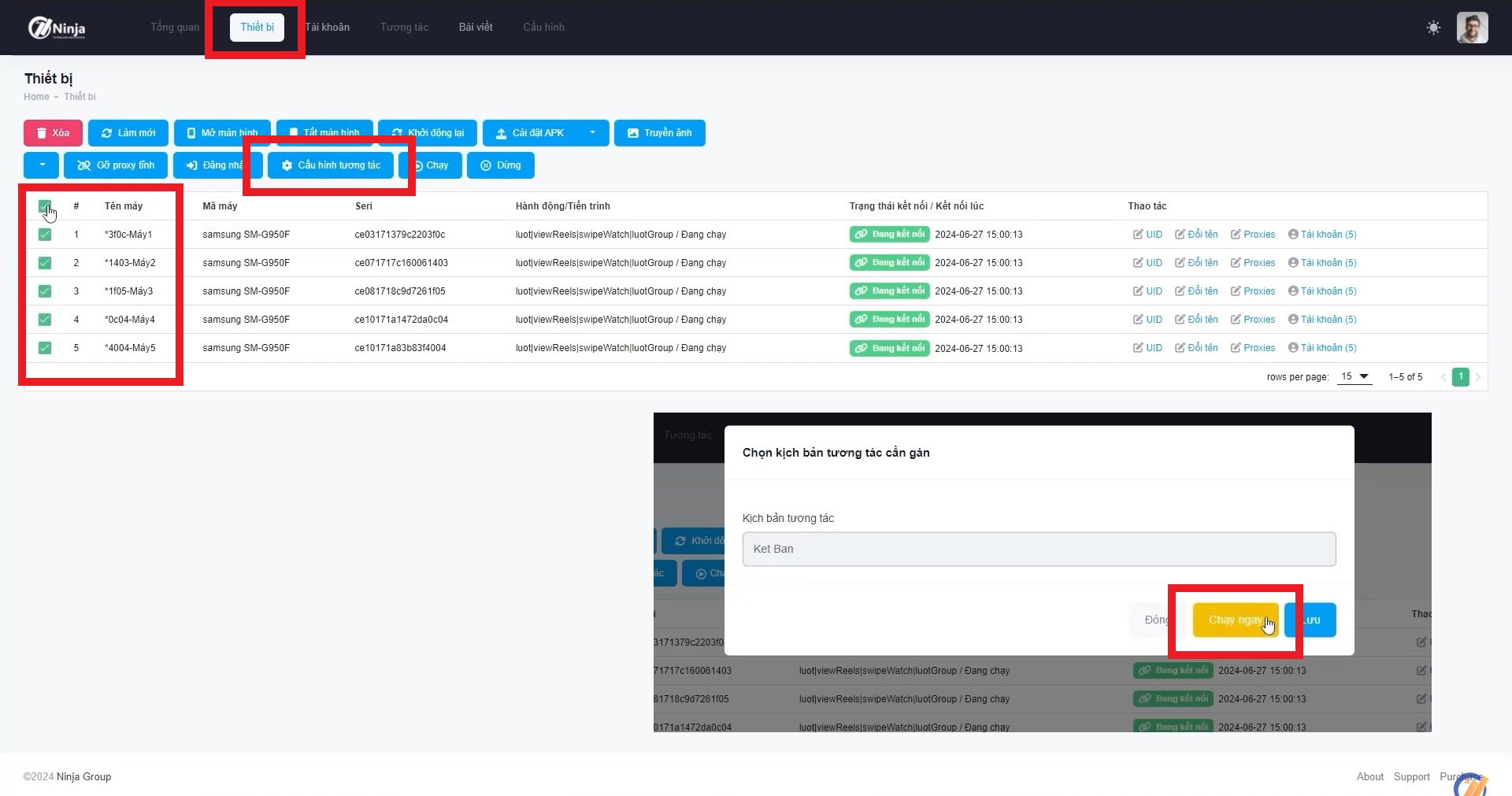The height and width of the screenshot is (796, 1512).
Task: Click next page chevron in pagination
Action: (1477, 377)
